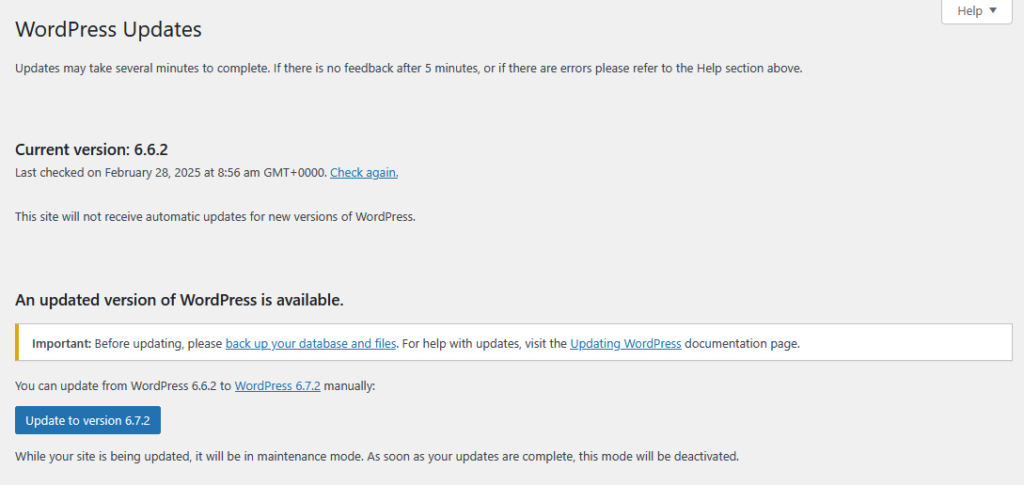Open "back up your database and files" link
Viewport: 1024px width, 485px height.
[311, 343]
